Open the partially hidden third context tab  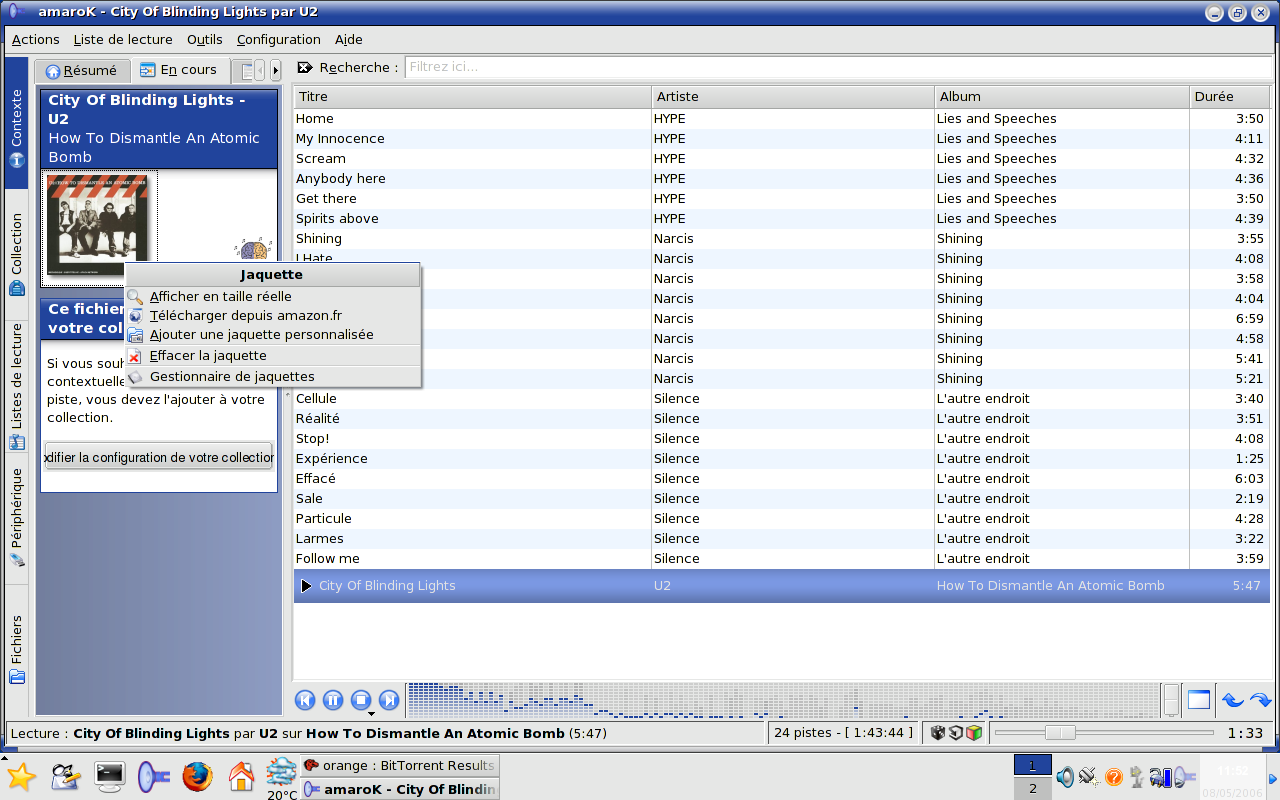243,70
